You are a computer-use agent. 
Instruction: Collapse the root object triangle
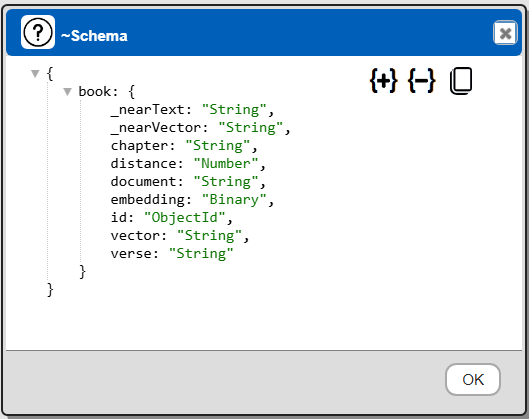pos(35,73)
